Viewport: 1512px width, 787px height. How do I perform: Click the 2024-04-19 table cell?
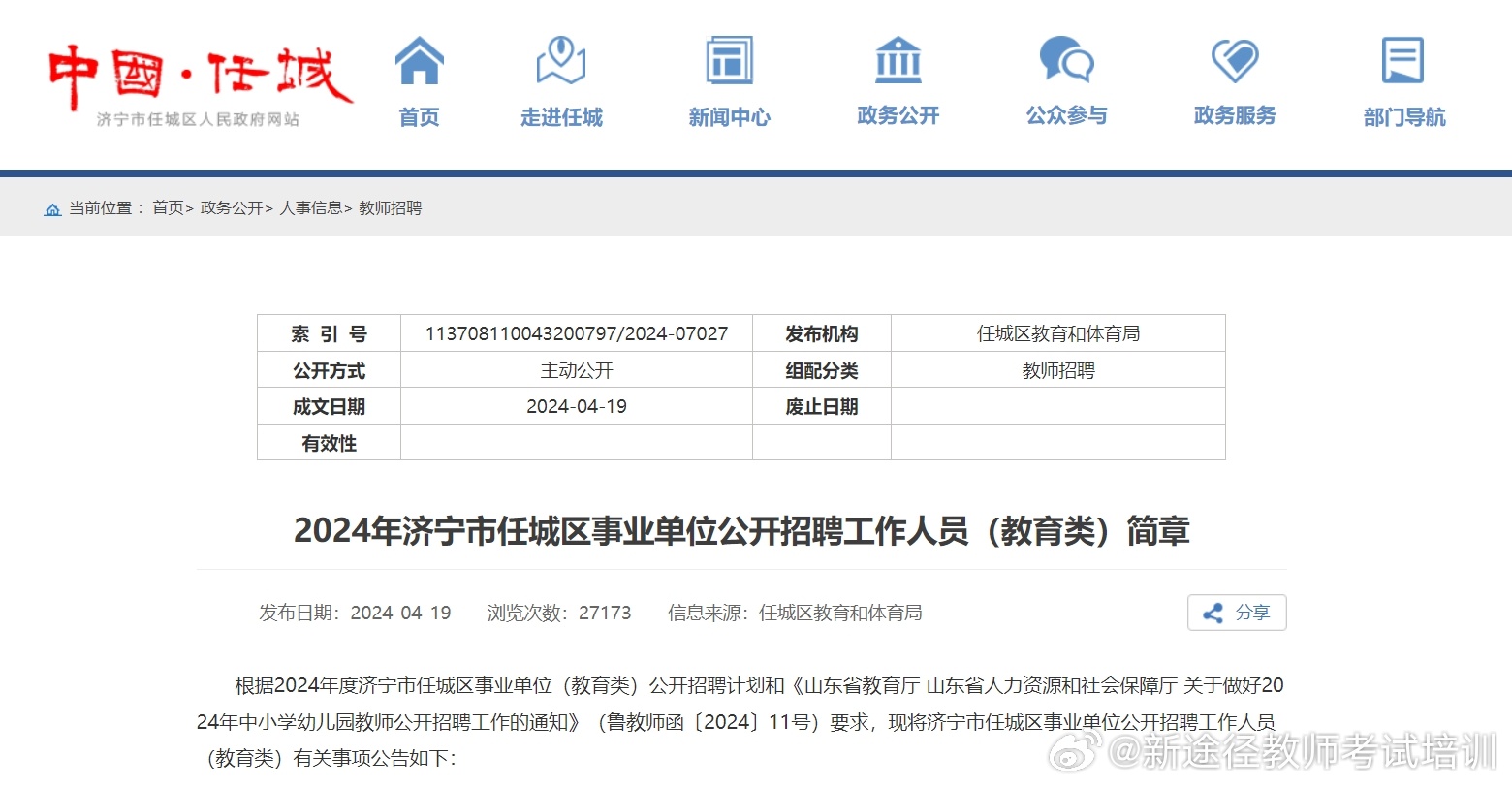point(577,406)
